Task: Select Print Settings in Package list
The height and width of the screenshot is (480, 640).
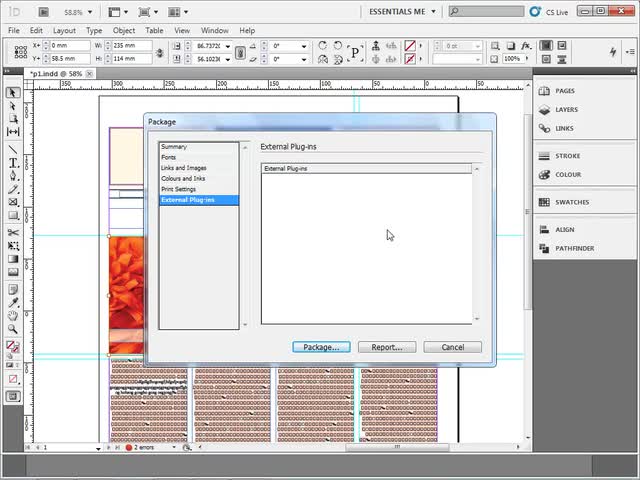Action: click(199, 189)
